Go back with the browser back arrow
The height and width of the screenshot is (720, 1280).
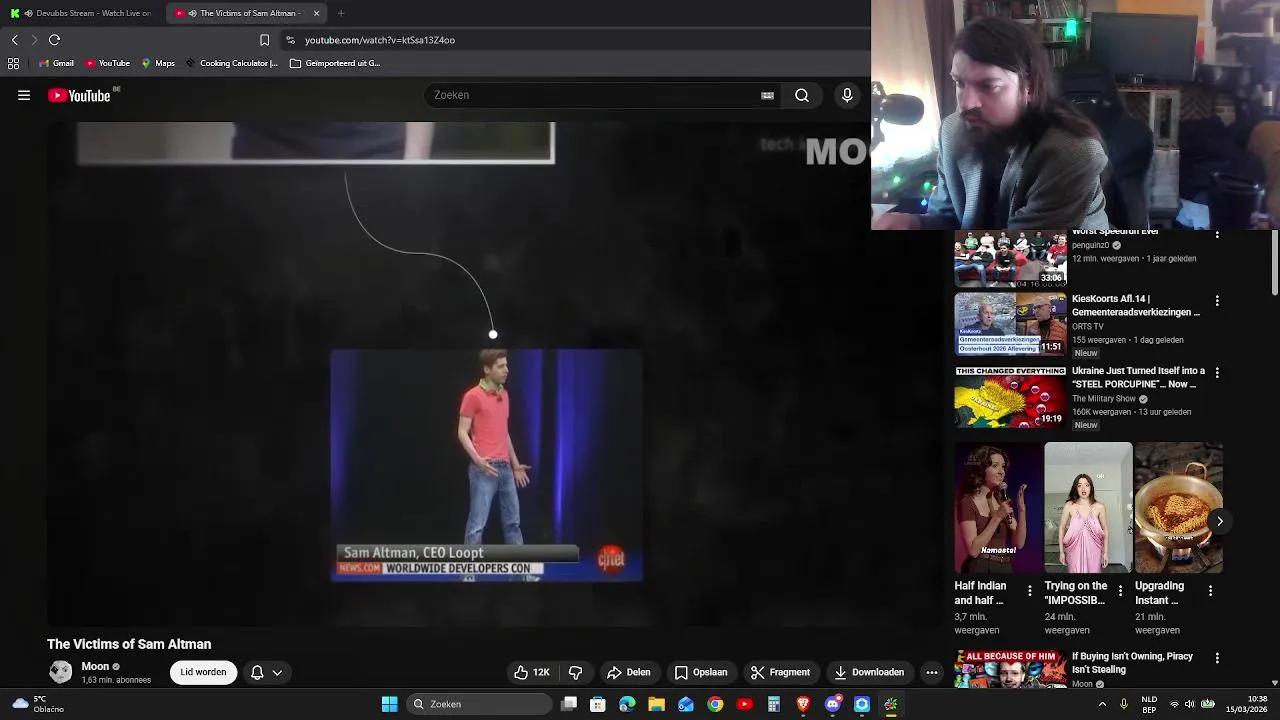pos(14,40)
